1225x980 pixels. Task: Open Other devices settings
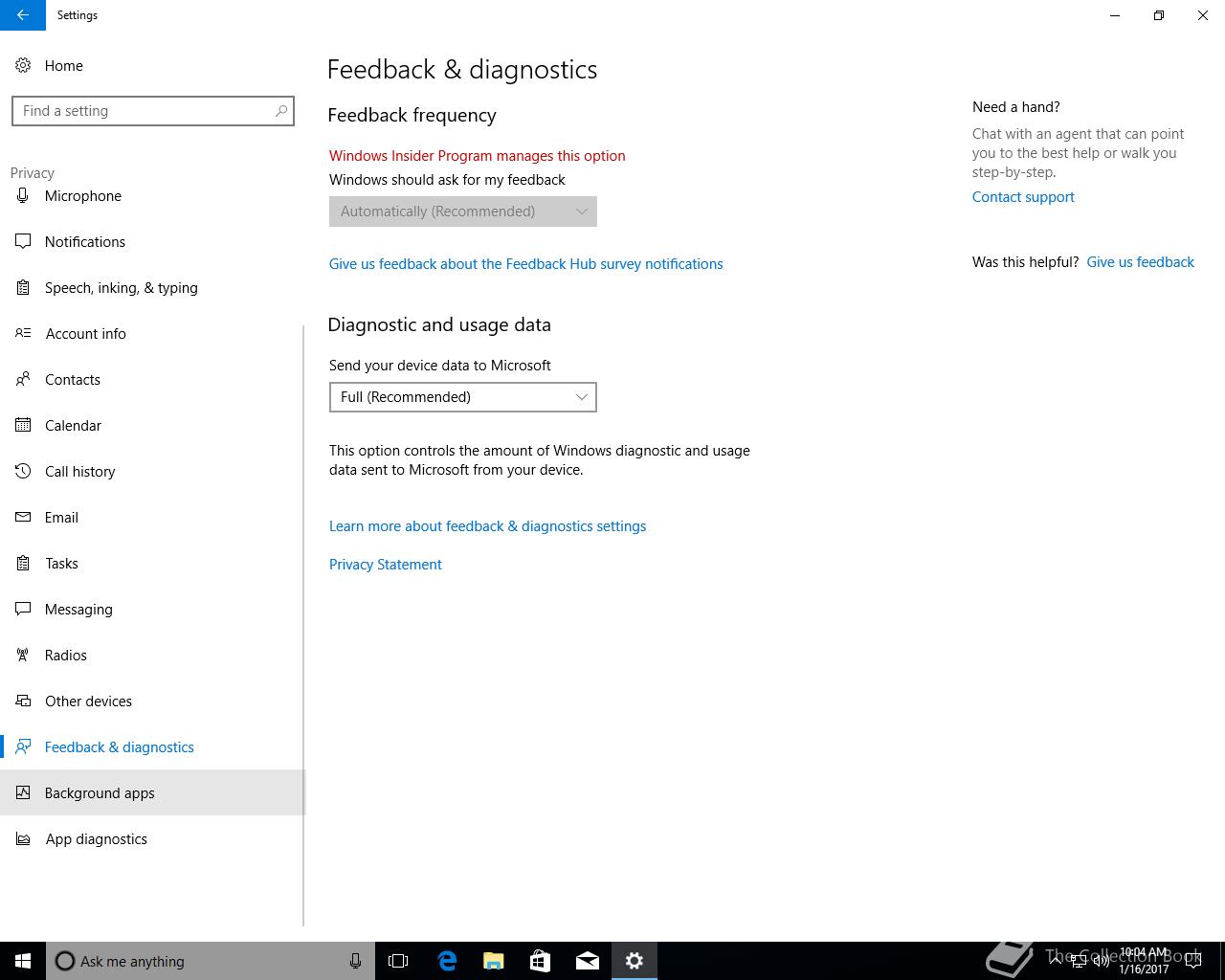point(153,702)
